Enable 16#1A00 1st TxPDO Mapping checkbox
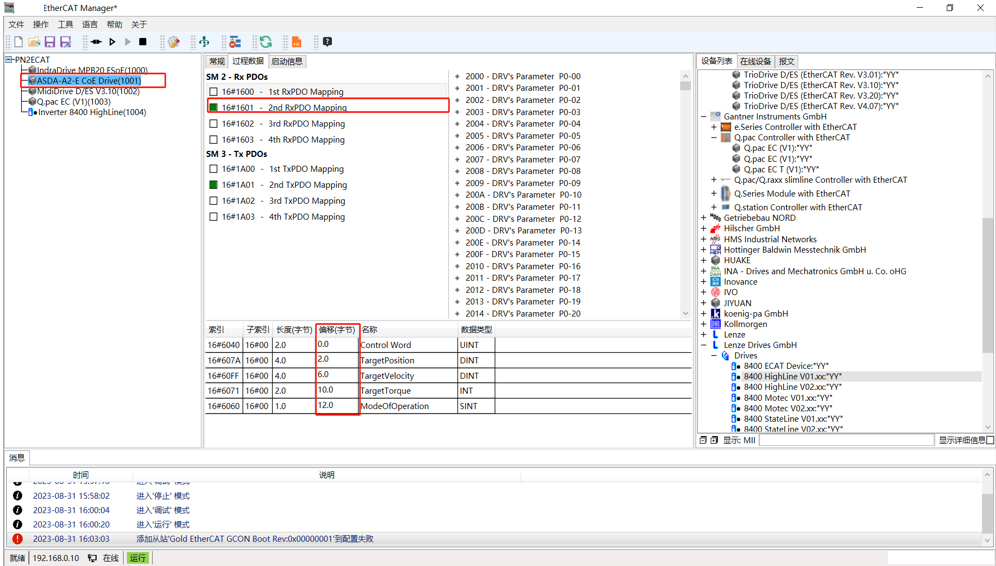 pyautogui.click(x=213, y=169)
